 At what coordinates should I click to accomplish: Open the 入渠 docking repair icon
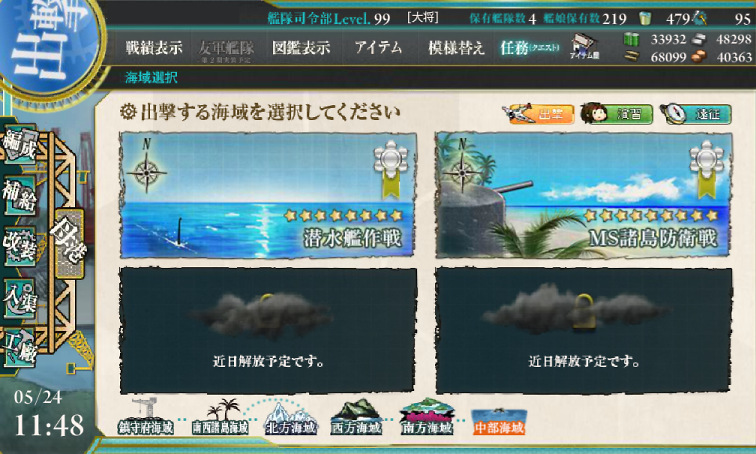[x=19, y=298]
